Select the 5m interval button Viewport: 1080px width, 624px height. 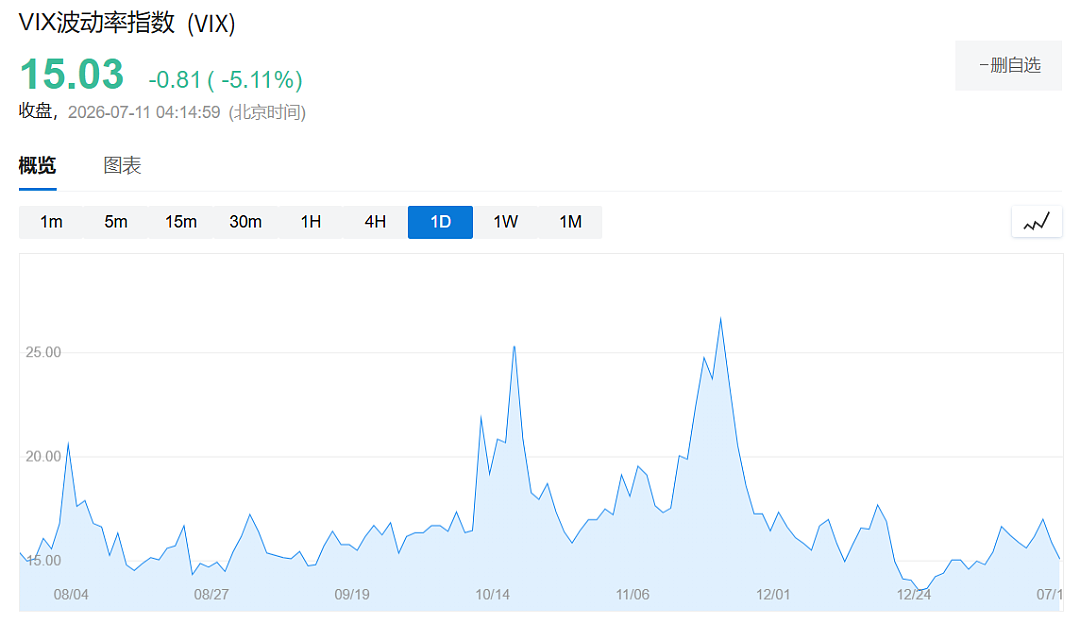(x=116, y=222)
